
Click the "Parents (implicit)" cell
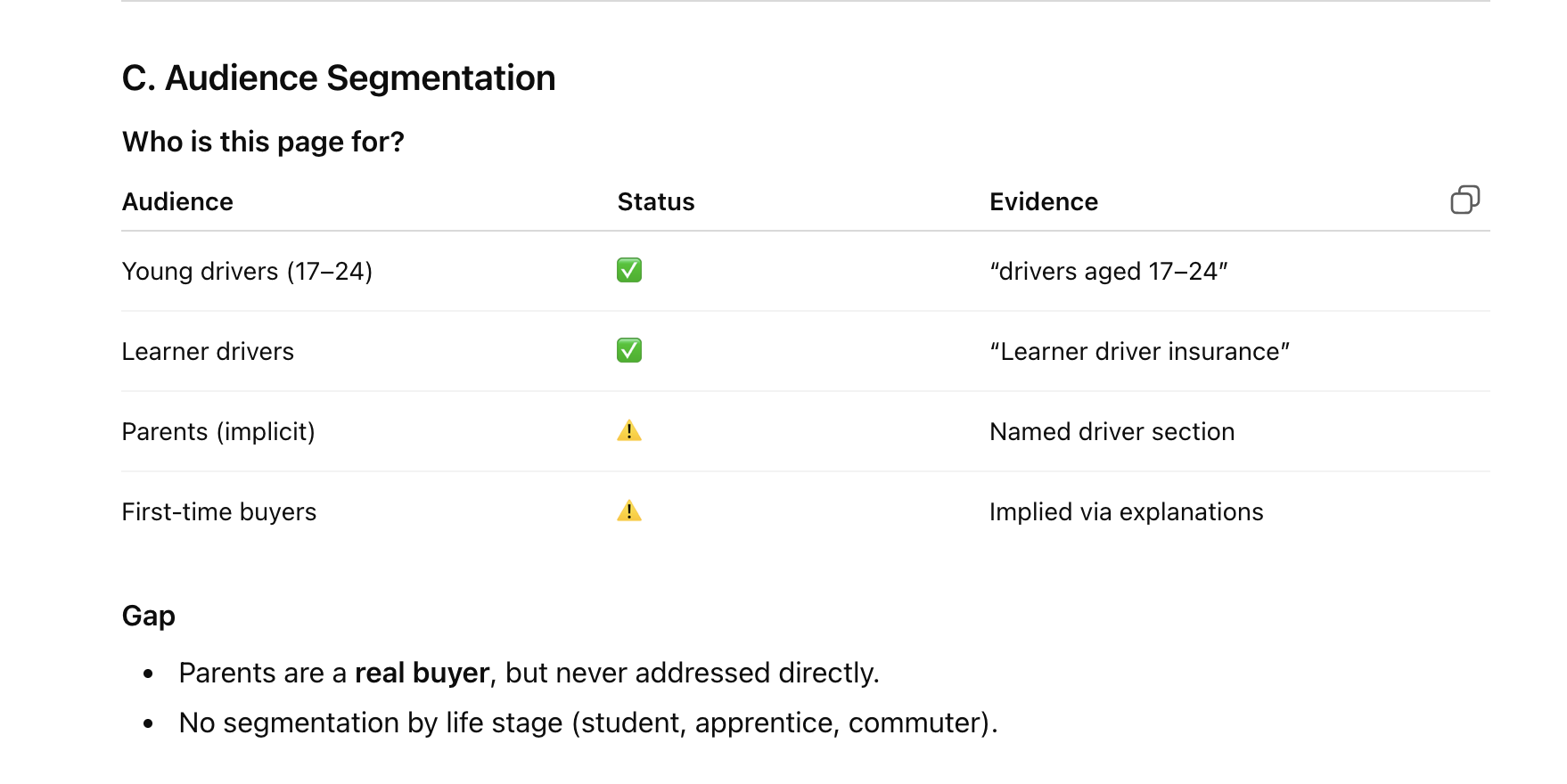(x=218, y=432)
